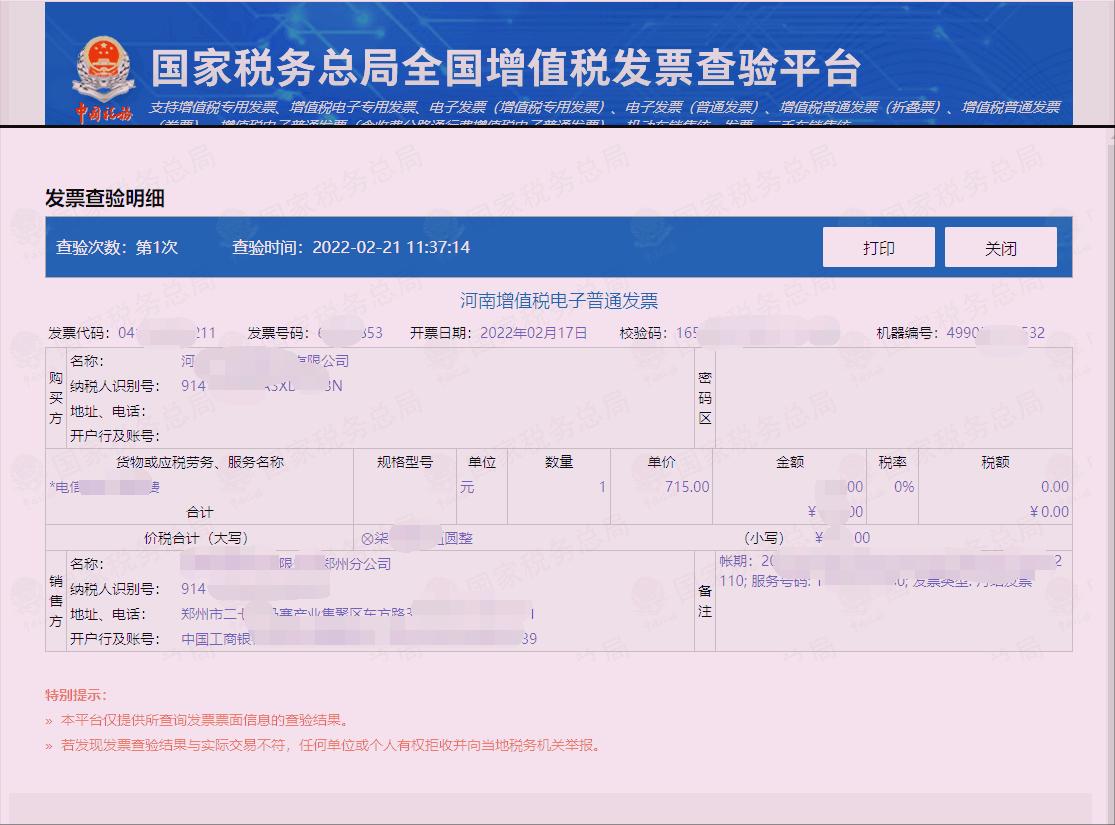The height and width of the screenshot is (825, 1115).
Task: Click the 关闭 close button
Action: point(1000,246)
